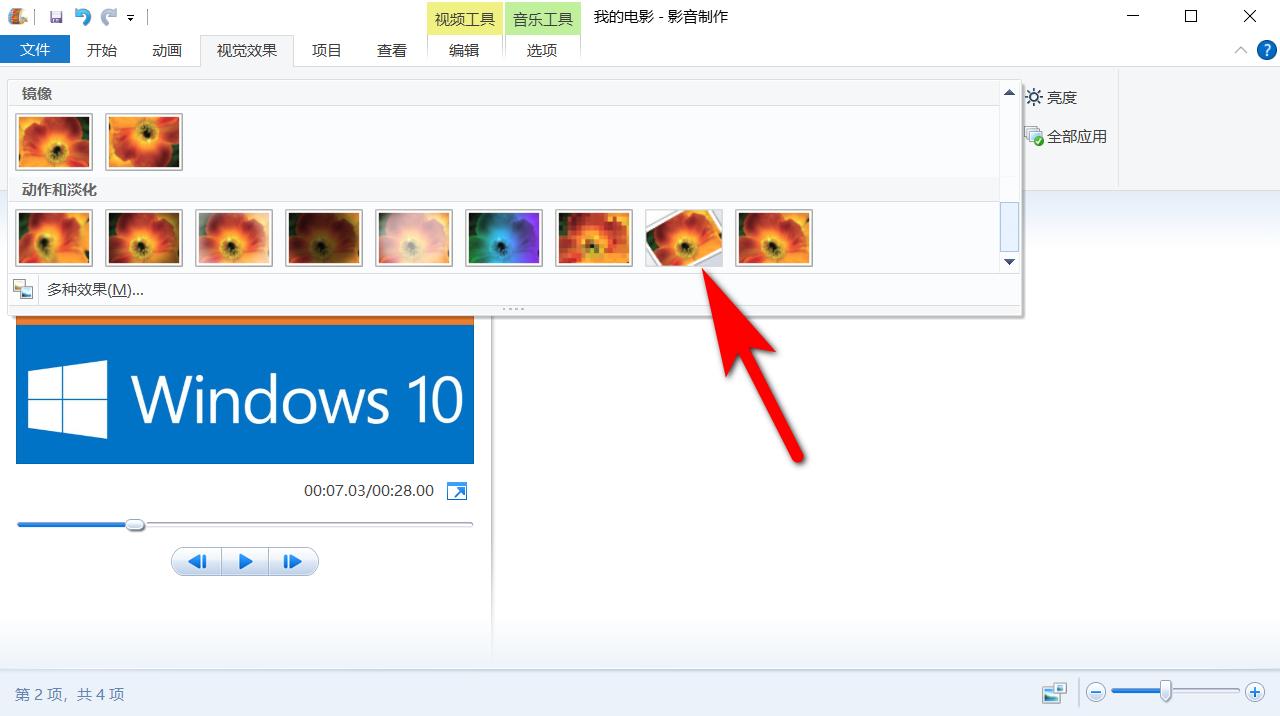Image resolution: width=1280 pixels, height=716 pixels.
Task: Redo an action with the redo arrow icon
Action: tap(107, 16)
